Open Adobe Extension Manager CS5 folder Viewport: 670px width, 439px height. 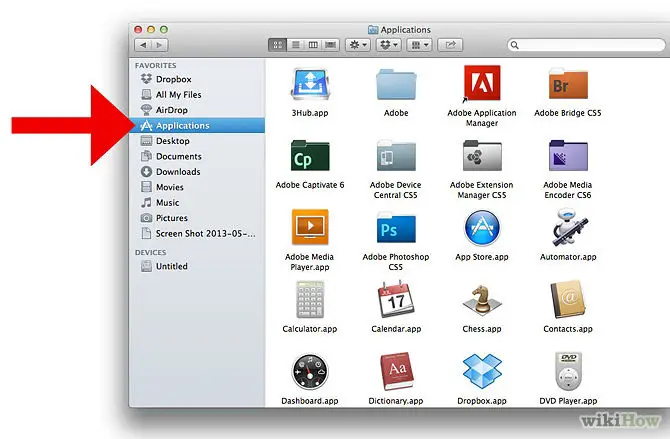pyautogui.click(x=482, y=156)
